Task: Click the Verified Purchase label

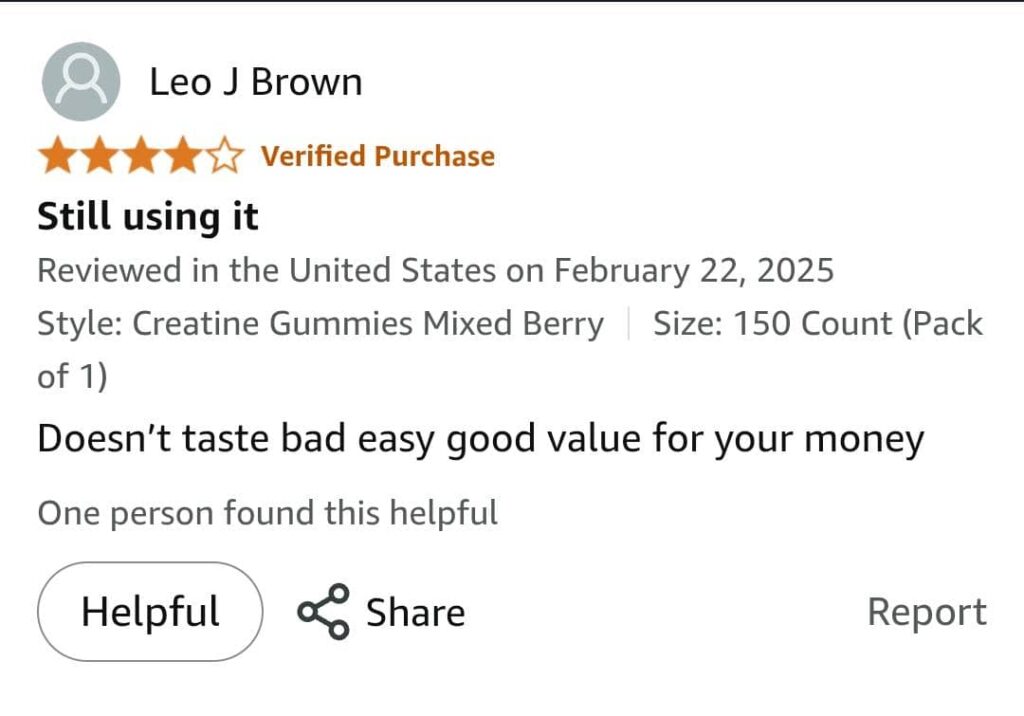Action: click(377, 157)
